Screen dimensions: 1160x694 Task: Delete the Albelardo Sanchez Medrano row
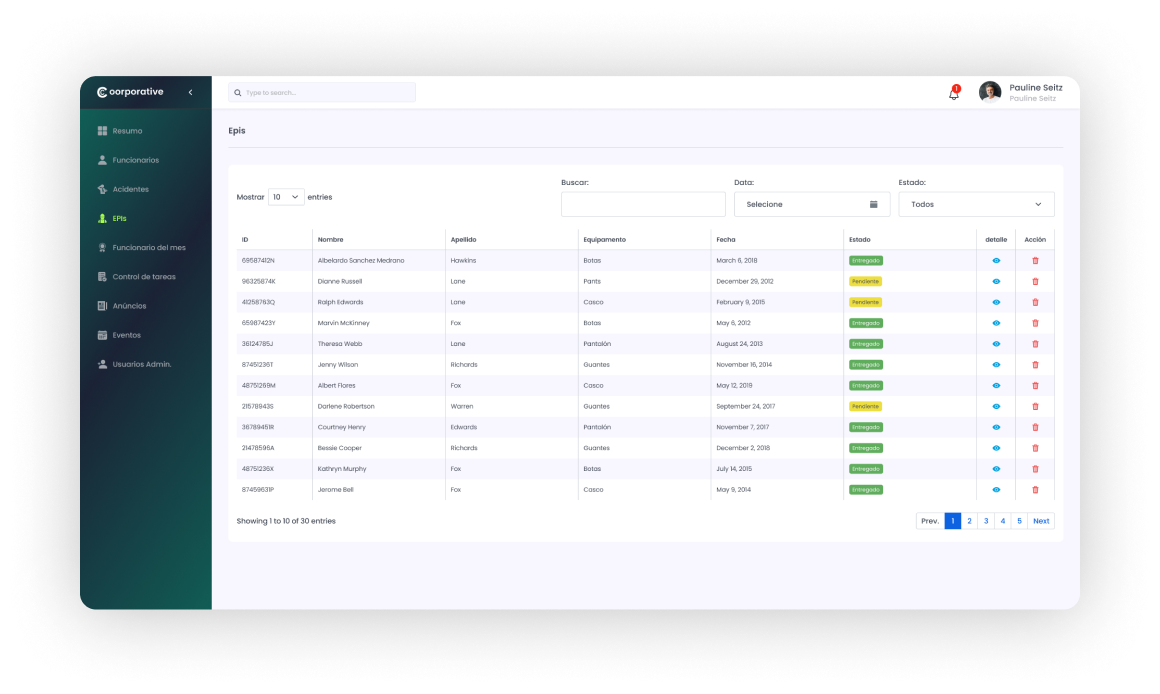click(1035, 261)
